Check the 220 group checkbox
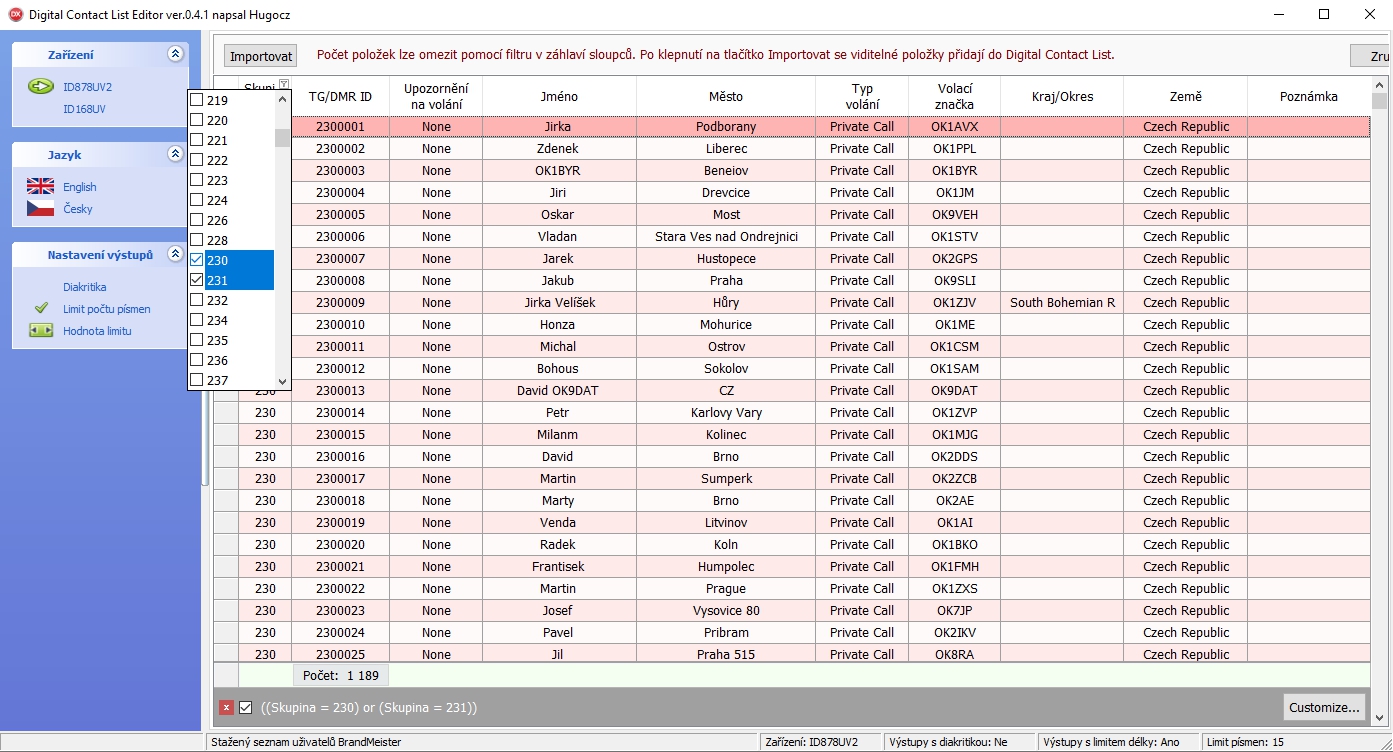Image resolution: width=1393 pixels, height=752 pixels. [197, 120]
